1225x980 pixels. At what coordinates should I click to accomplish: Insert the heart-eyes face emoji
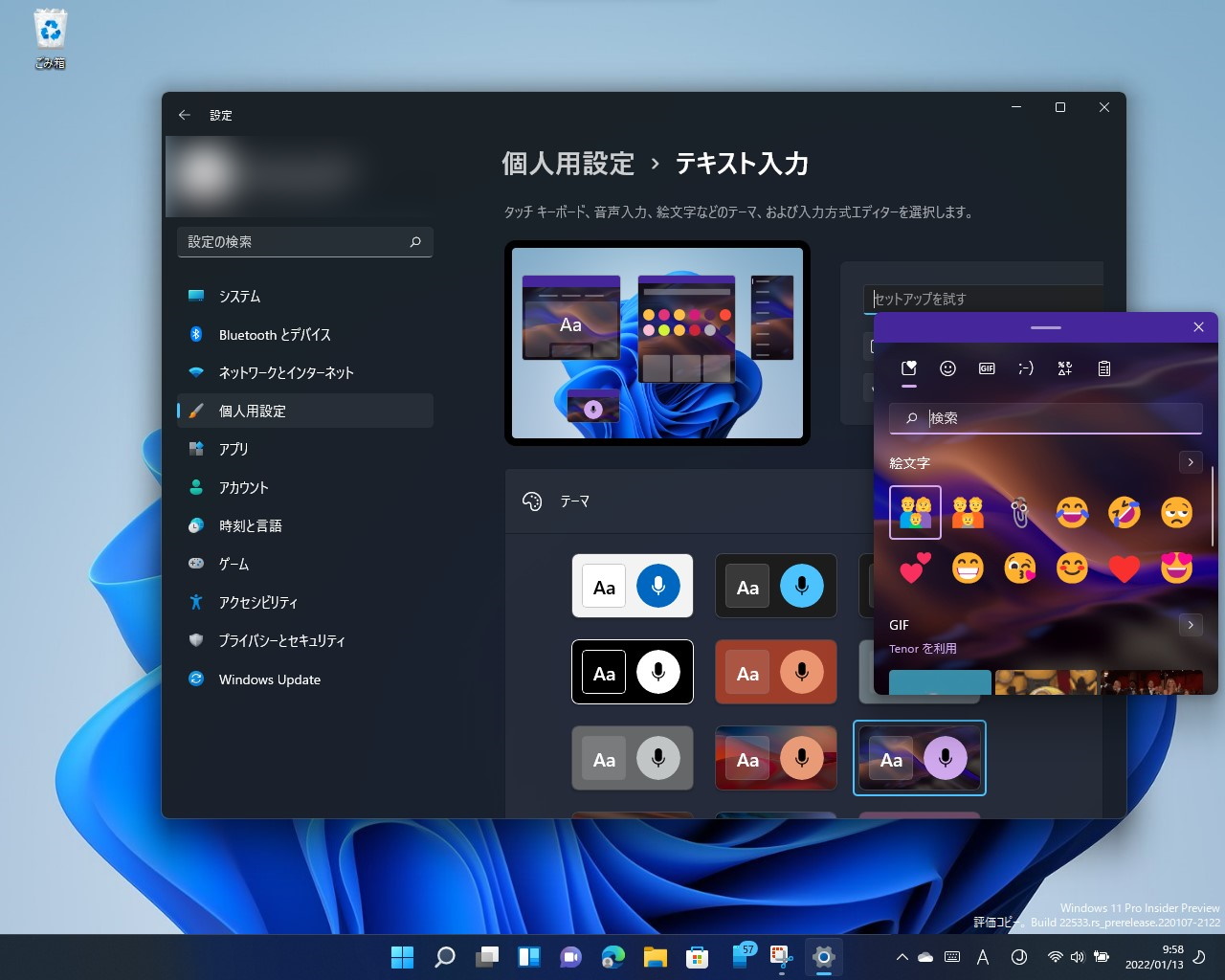(1176, 568)
